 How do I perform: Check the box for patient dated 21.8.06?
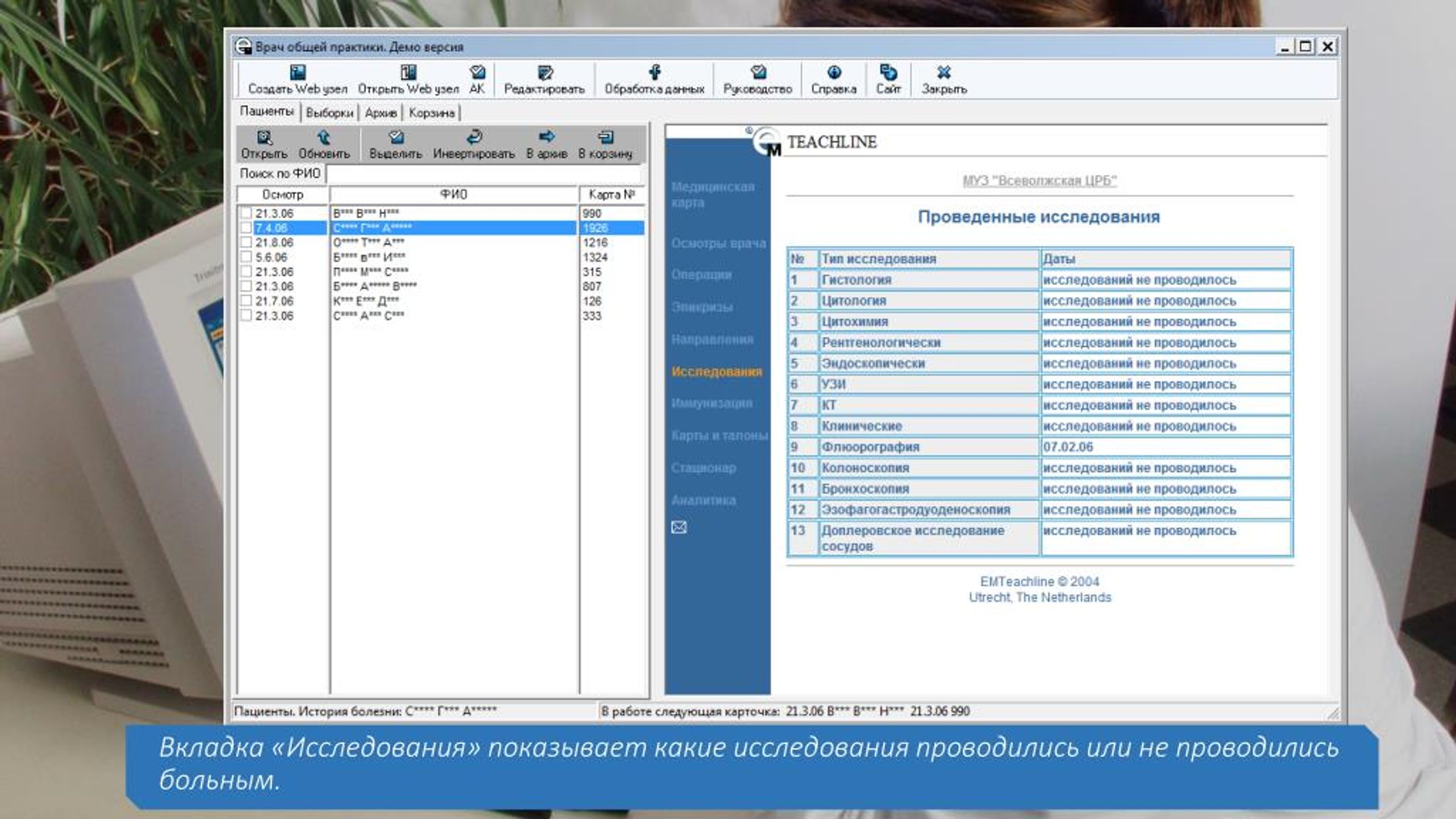click(246, 242)
